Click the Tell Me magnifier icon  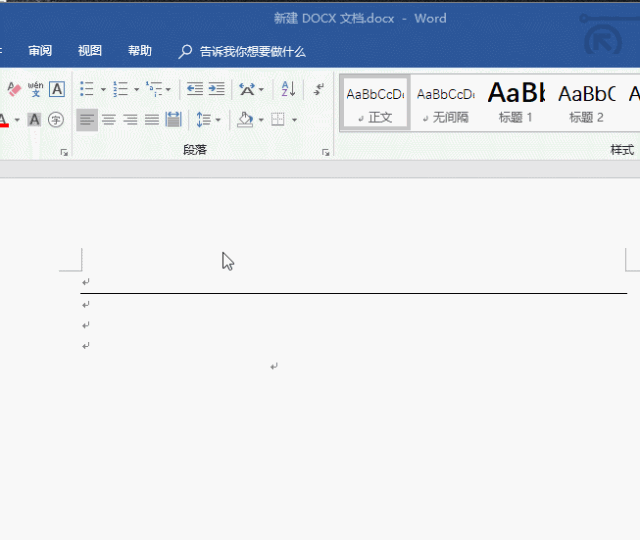pos(185,52)
